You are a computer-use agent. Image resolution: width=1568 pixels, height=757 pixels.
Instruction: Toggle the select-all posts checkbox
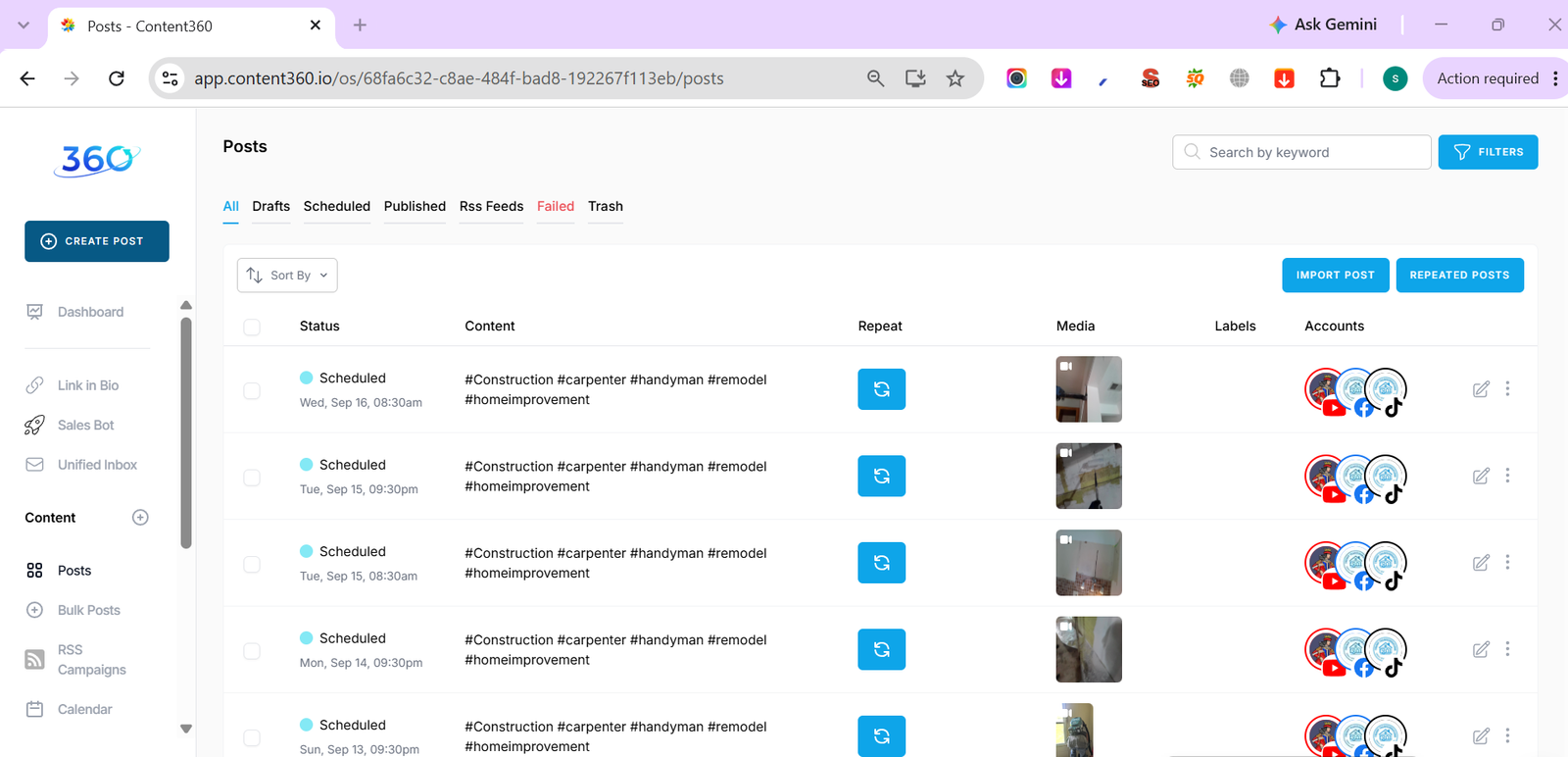(252, 328)
